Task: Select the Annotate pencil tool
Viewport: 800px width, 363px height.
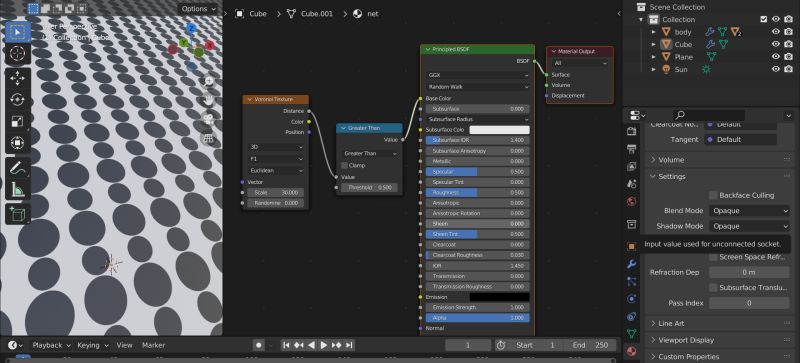Action: tap(18, 167)
